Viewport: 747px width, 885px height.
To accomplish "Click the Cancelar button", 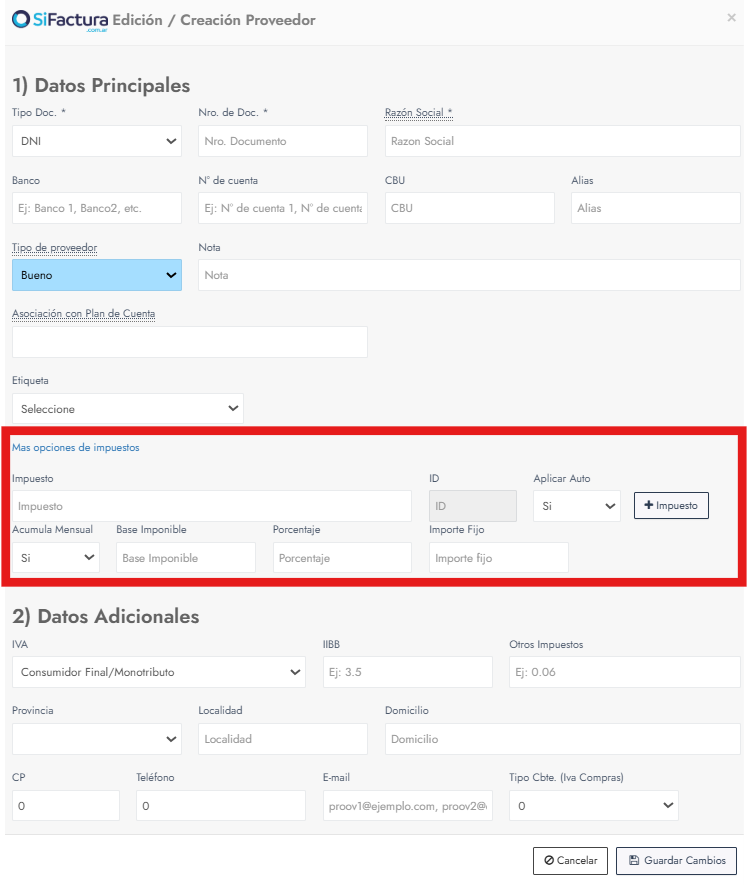I will [x=570, y=860].
